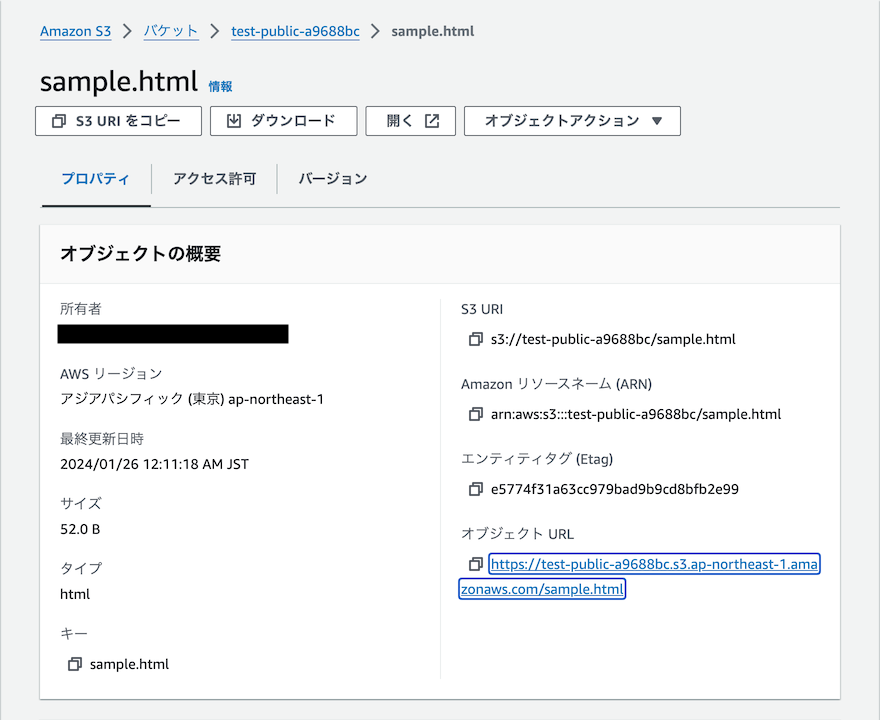Viewport: 880px width, 720px height.
Task: Open the バージョン tab
Action: pos(332,179)
